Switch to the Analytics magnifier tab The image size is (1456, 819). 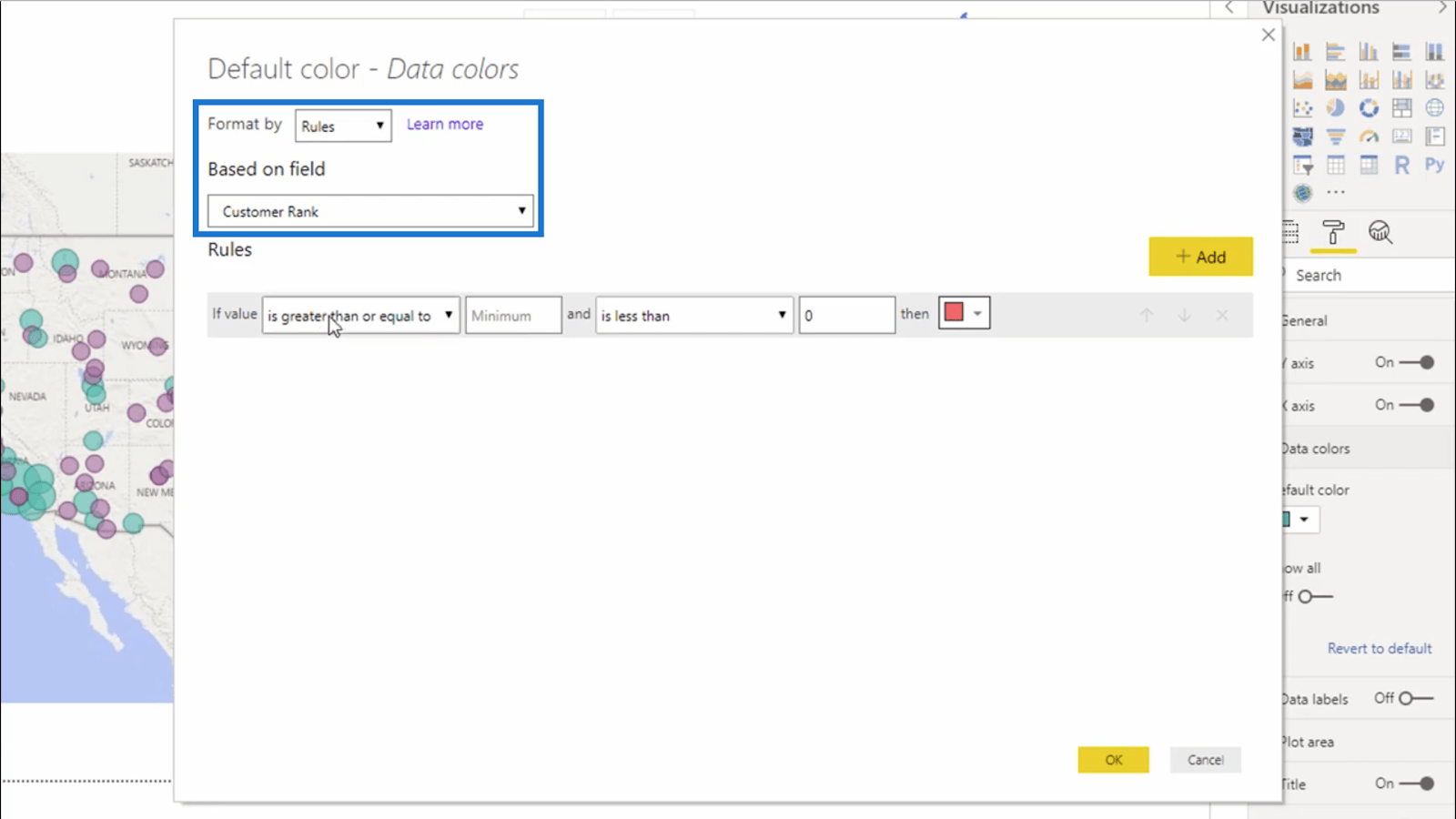point(1380,233)
